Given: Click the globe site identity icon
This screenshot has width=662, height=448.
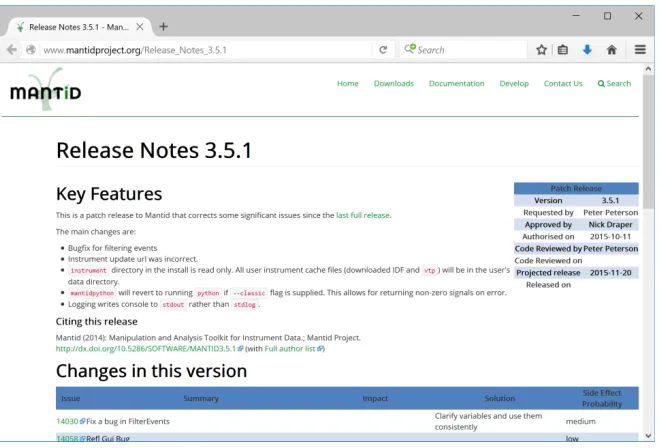Looking at the screenshot, I should 31,50.
